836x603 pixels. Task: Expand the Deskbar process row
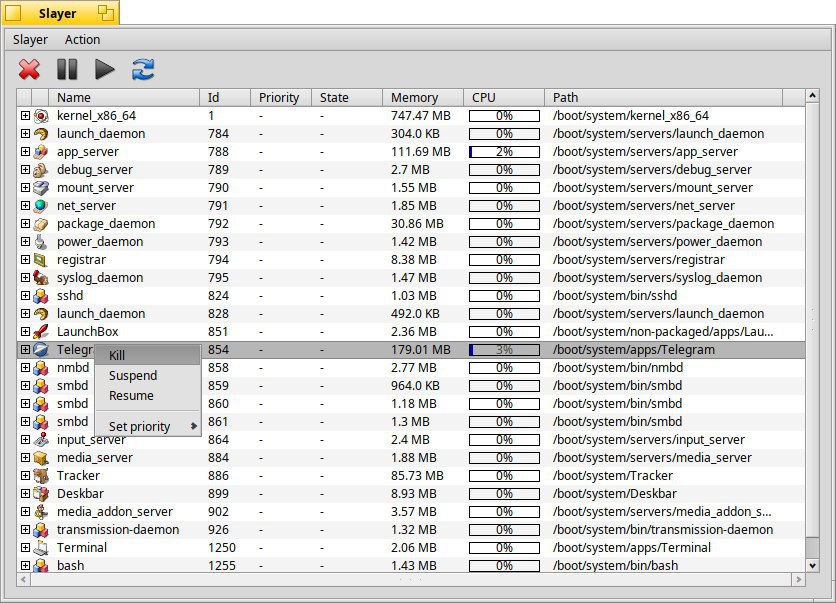coord(25,493)
